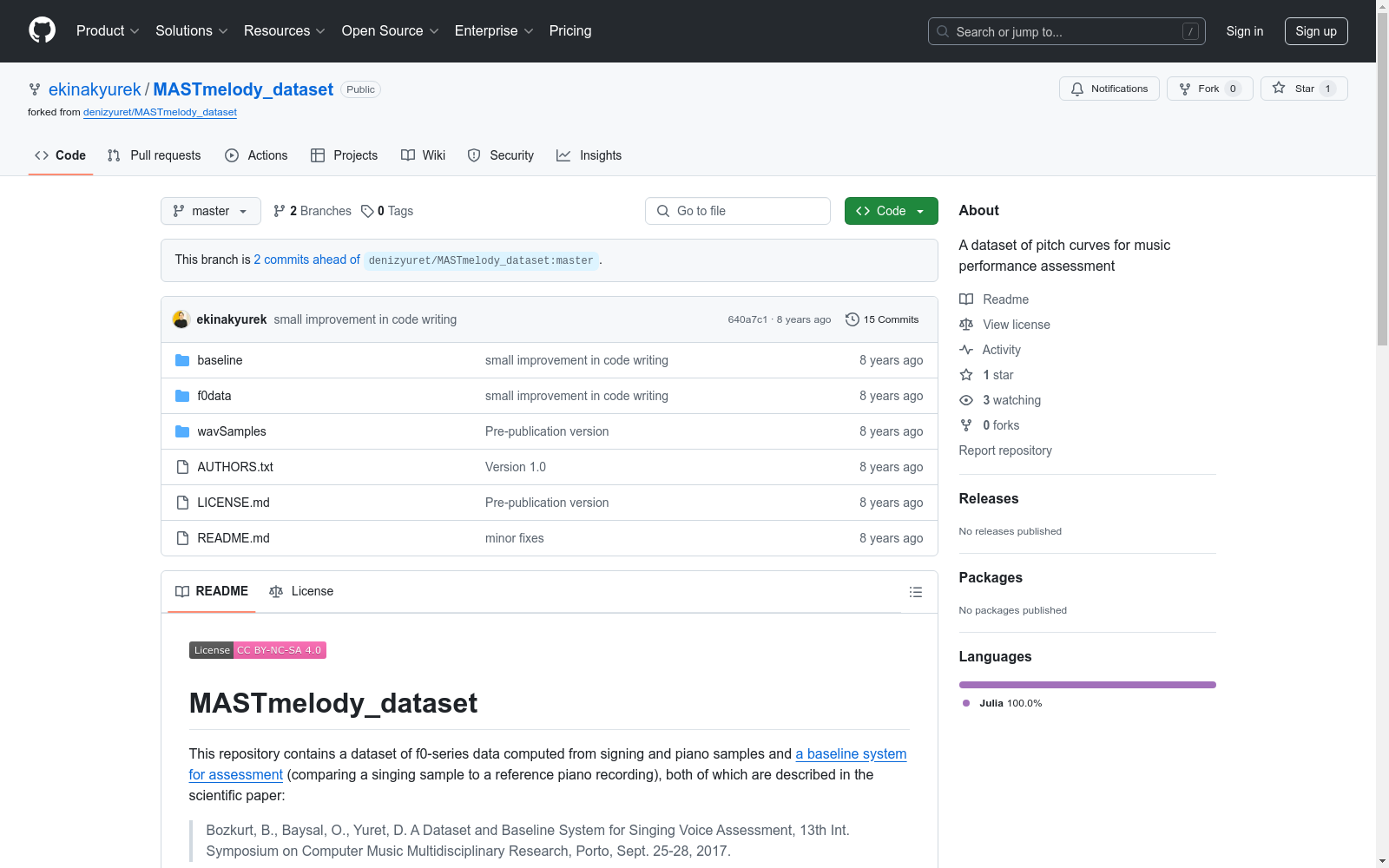Select the README tab
Screen dimensions: 1389x868
point(212,591)
